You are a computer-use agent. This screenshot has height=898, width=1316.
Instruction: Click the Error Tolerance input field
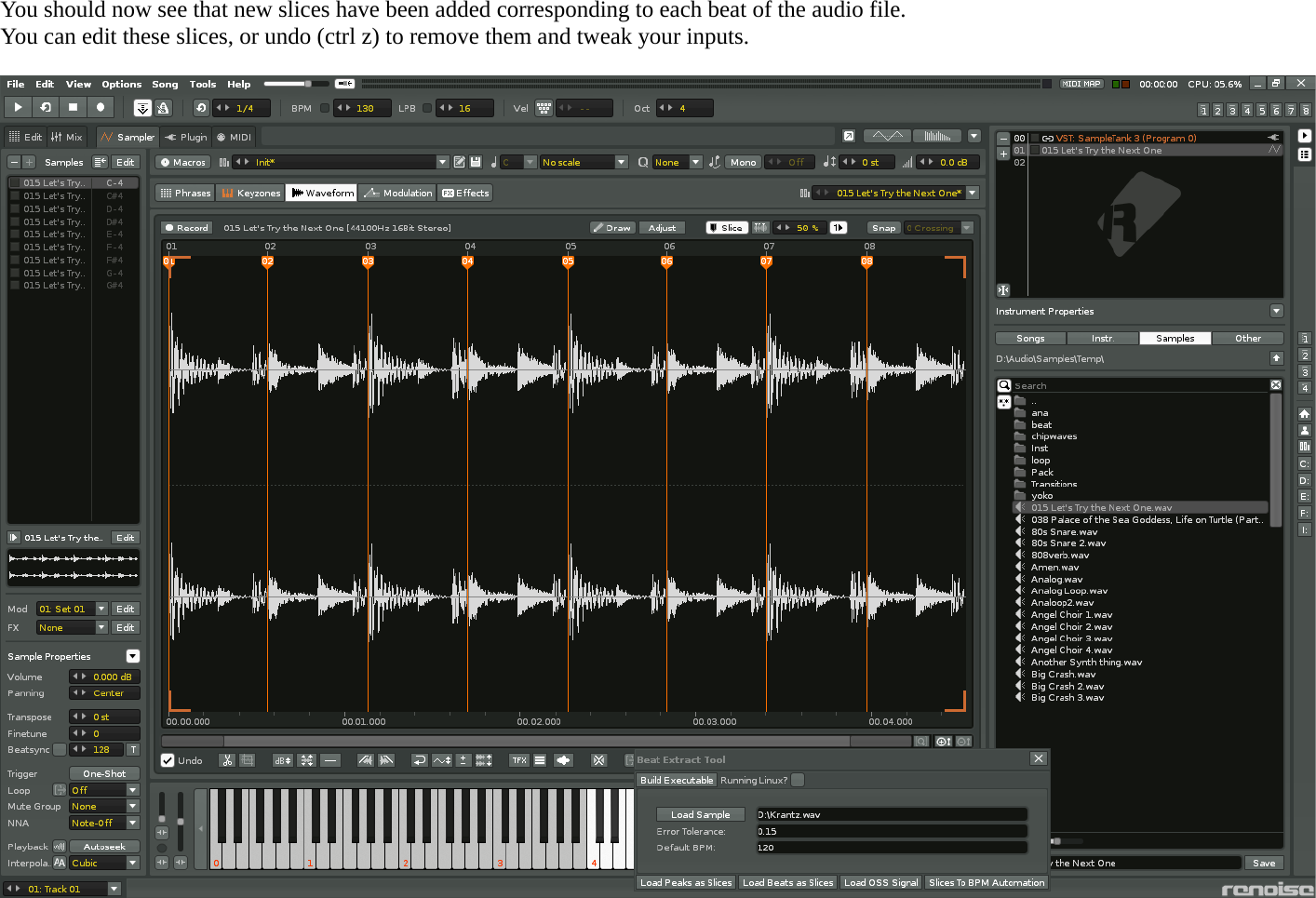891,830
